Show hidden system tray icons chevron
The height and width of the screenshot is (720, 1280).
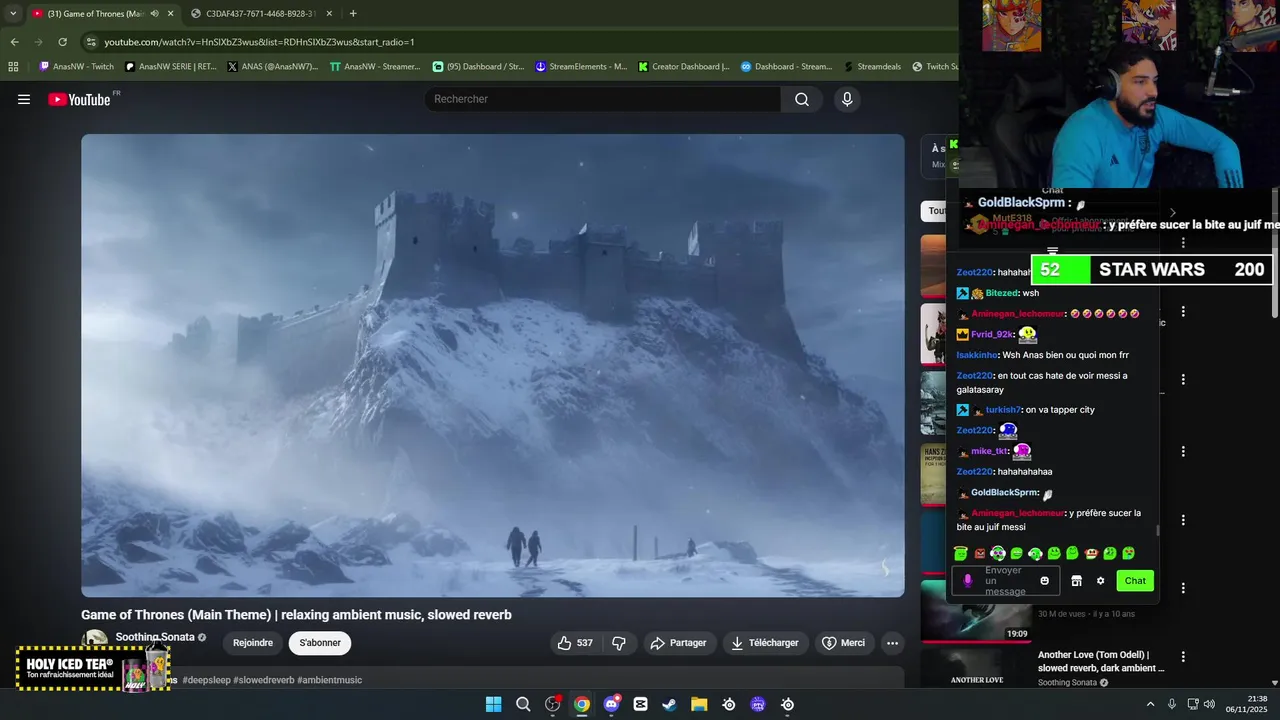tap(1150, 704)
